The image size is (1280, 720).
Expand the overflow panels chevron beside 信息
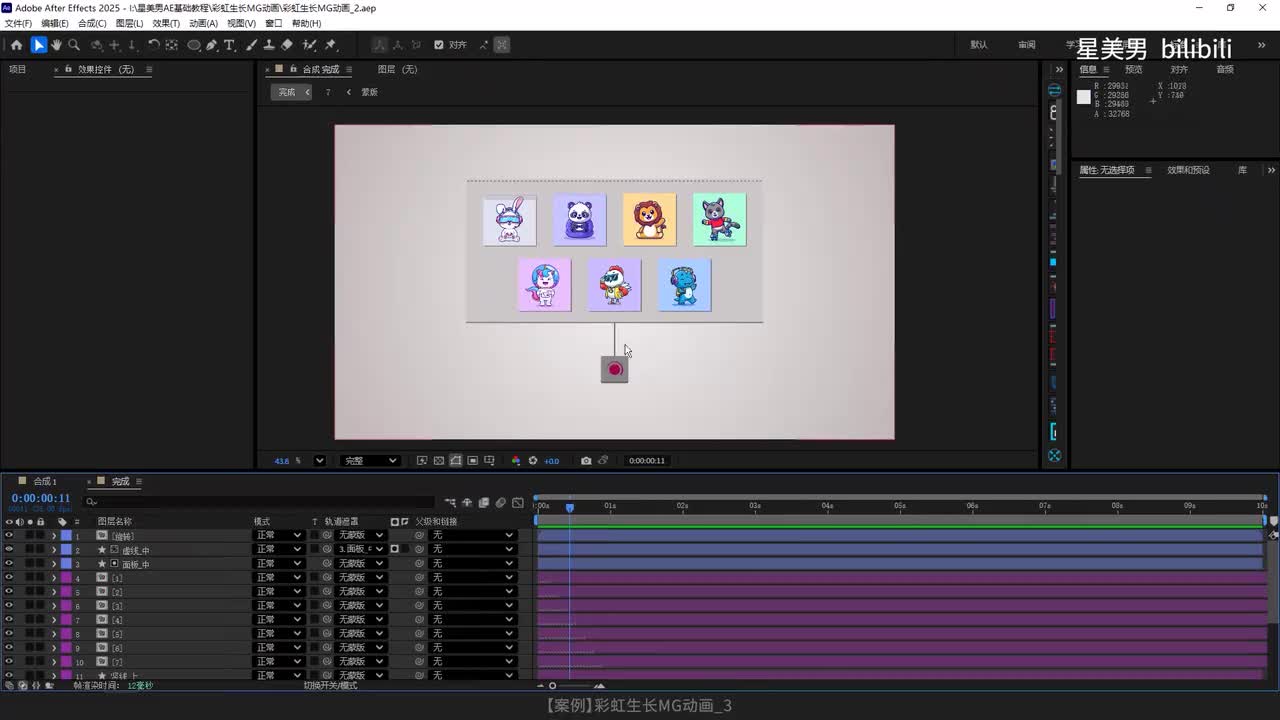pyautogui.click(x=1059, y=70)
